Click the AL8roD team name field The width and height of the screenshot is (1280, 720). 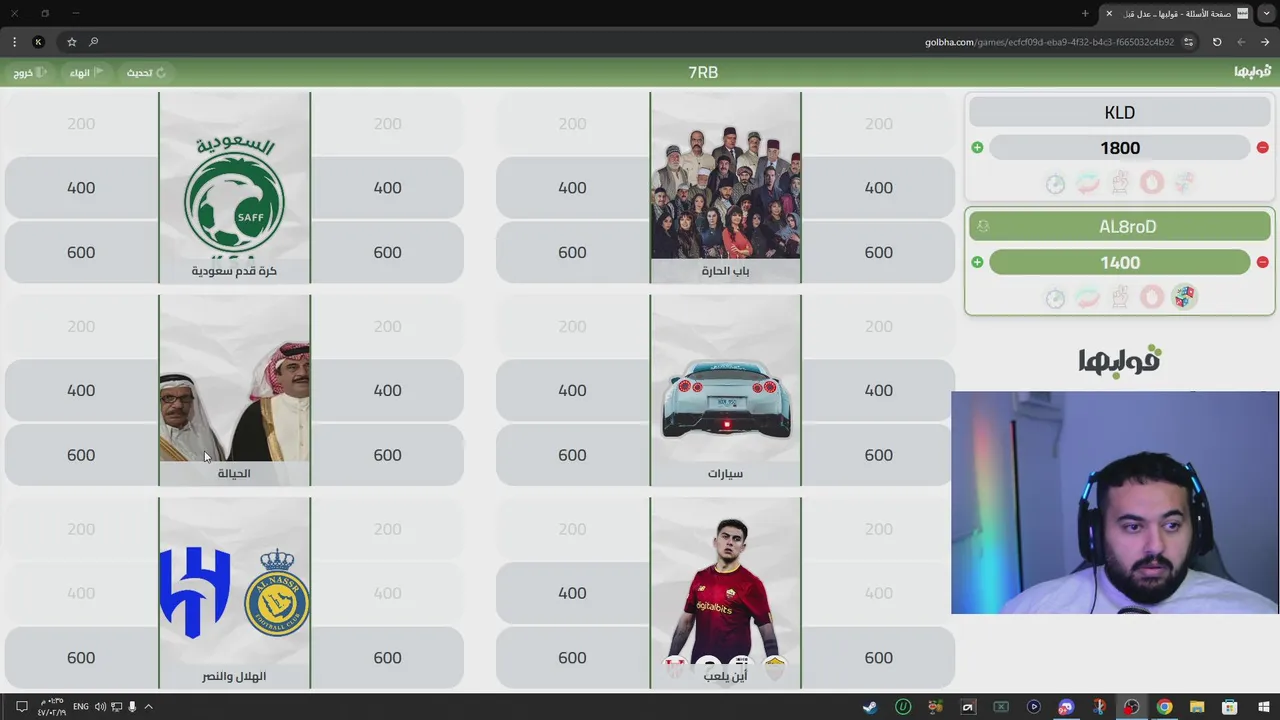tap(1120, 227)
